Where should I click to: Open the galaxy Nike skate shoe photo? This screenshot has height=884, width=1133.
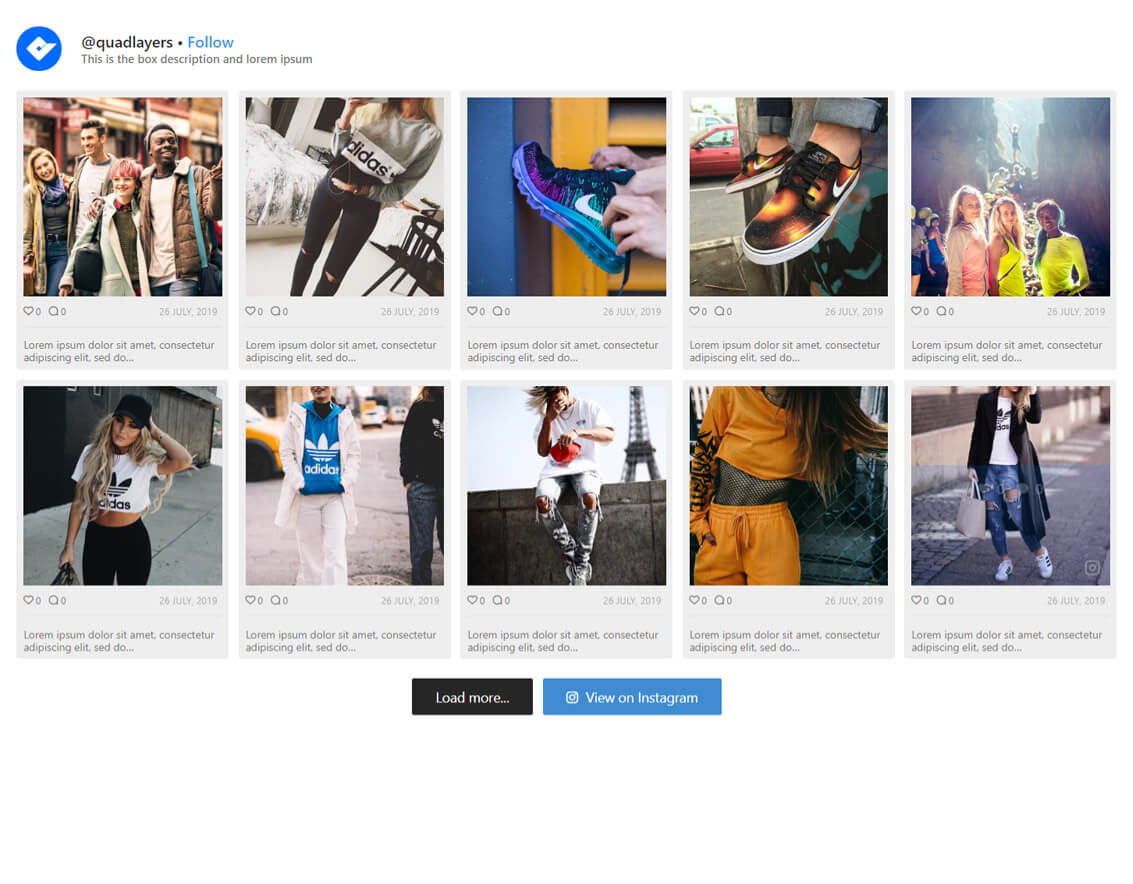point(788,197)
